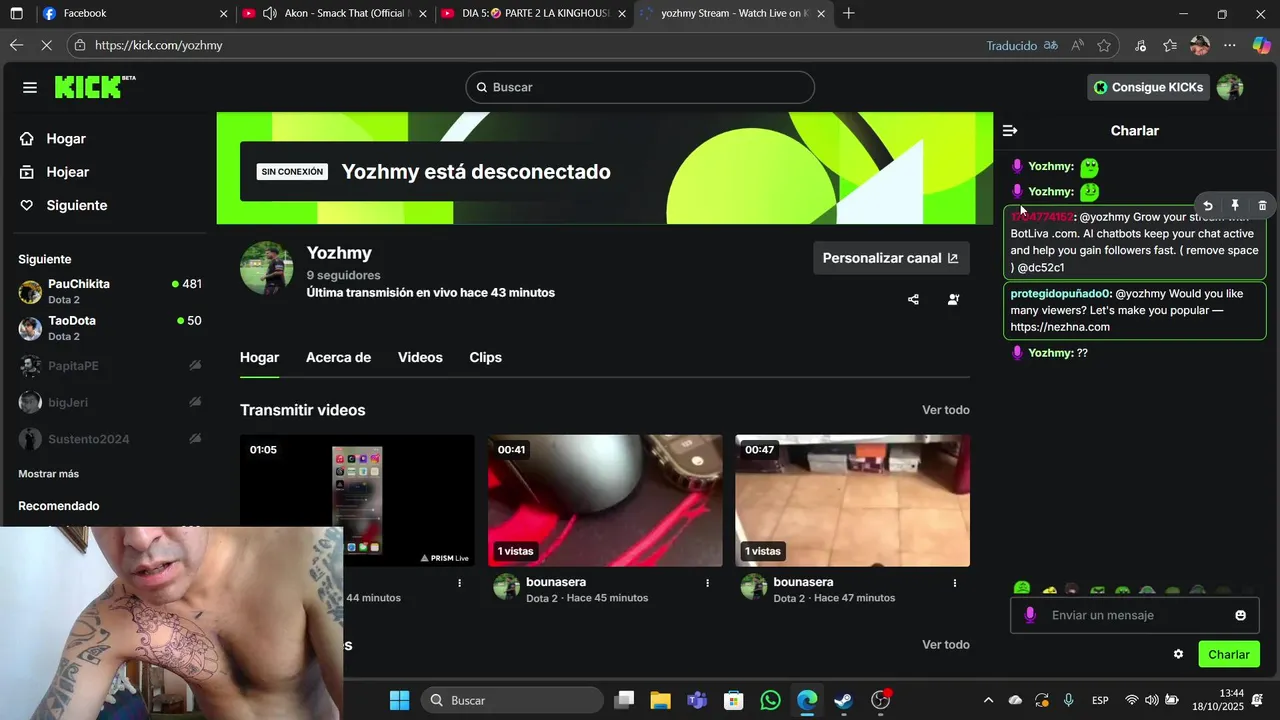1280x720 pixels.
Task: Open the Edge favorites list icon
Action: [1170, 45]
